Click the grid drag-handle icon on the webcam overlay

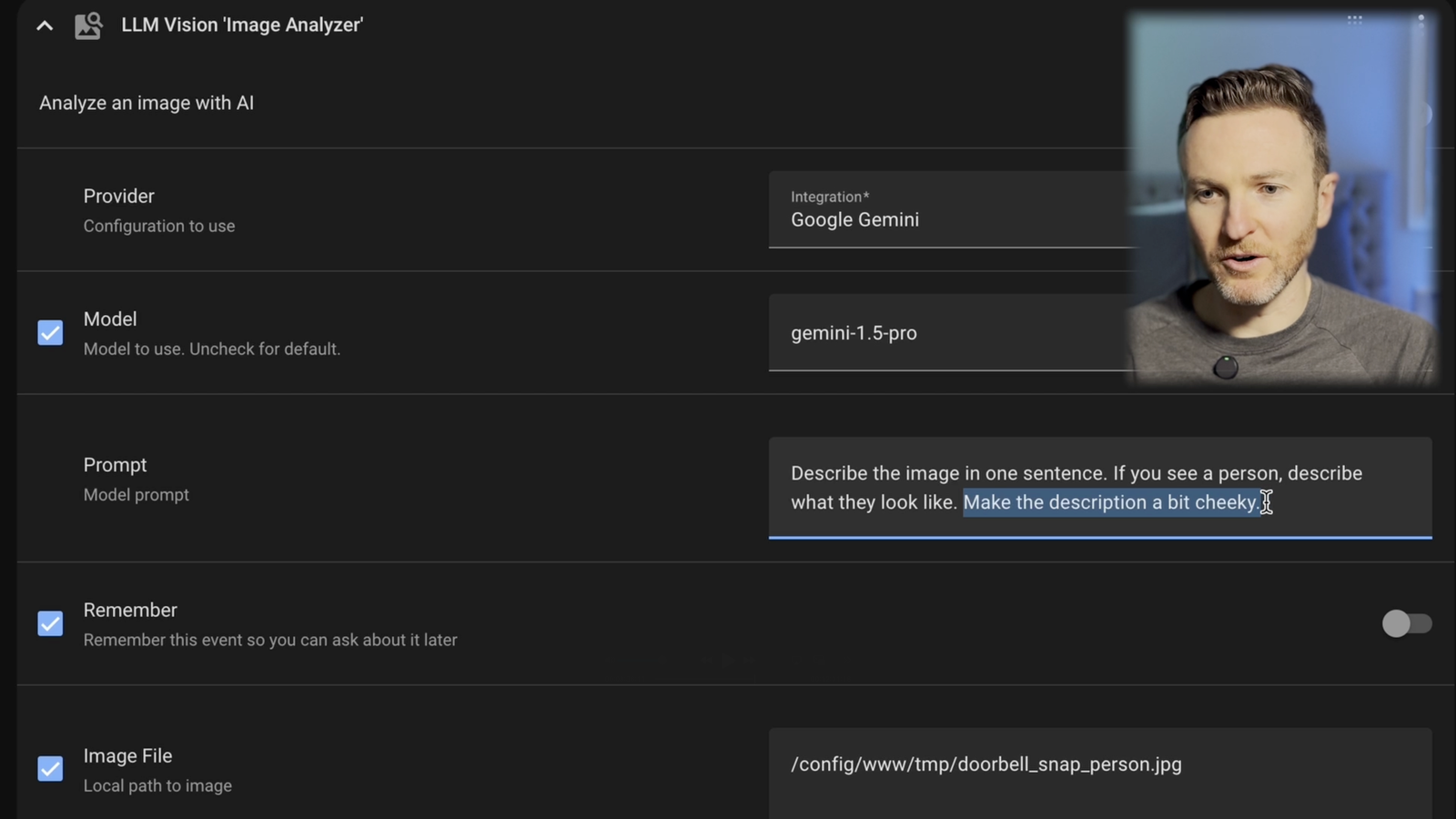1354,20
